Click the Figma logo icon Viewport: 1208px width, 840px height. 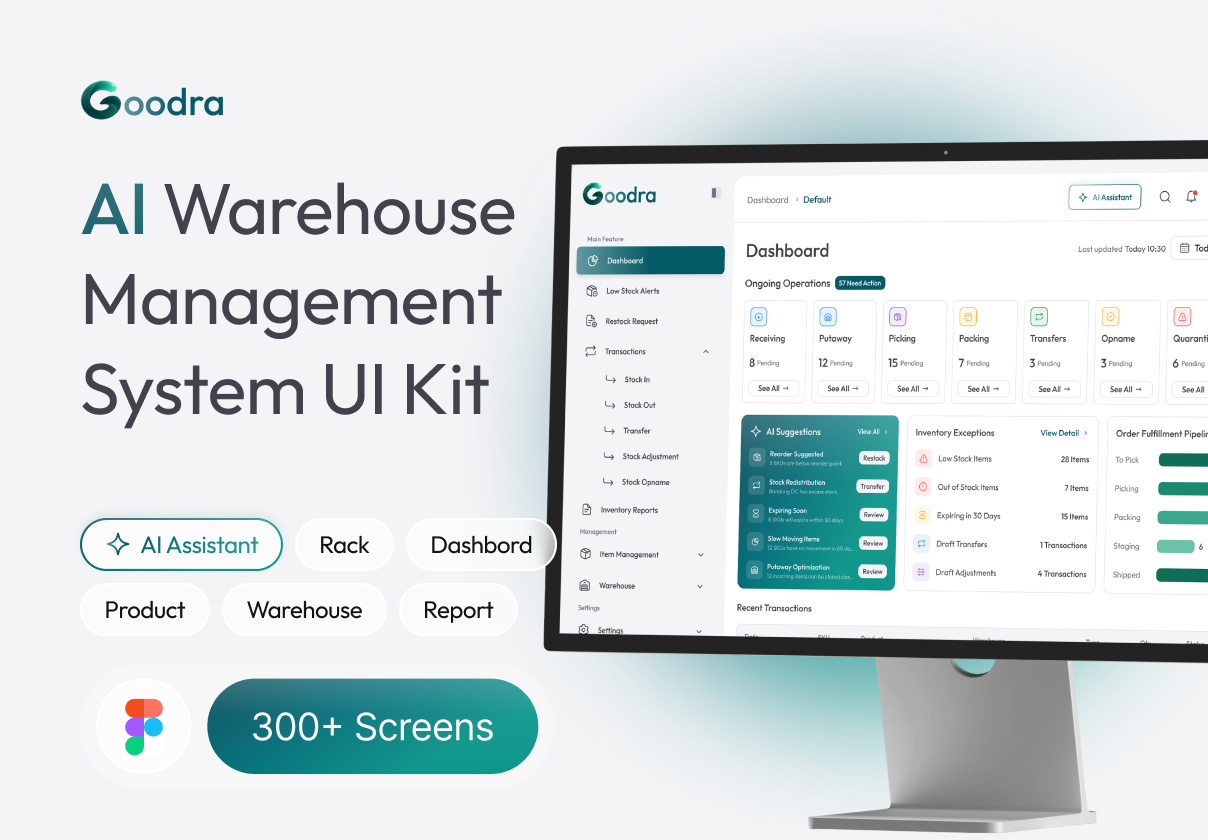tap(144, 727)
